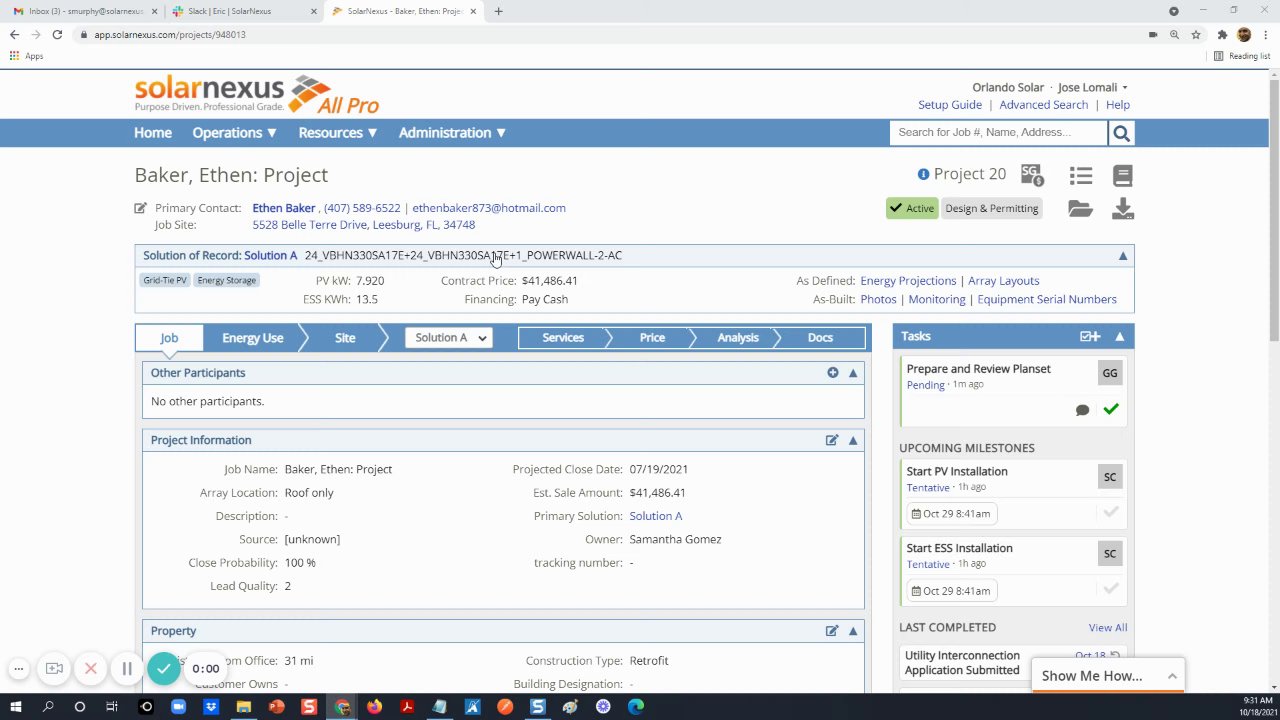Image resolution: width=1280 pixels, height=720 pixels.
Task: Cancel recording with the red X button
Action: (x=90, y=668)
